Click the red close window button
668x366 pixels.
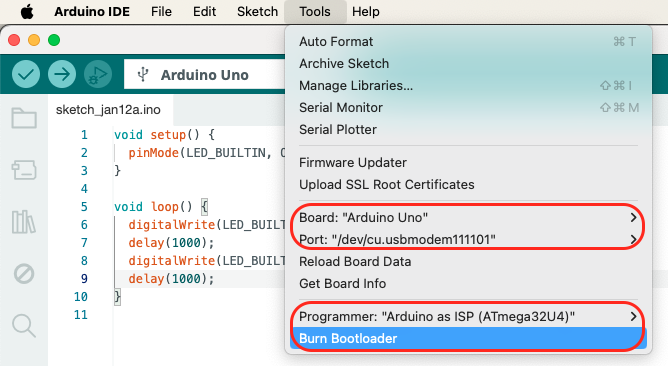click(x=14, y=40)
